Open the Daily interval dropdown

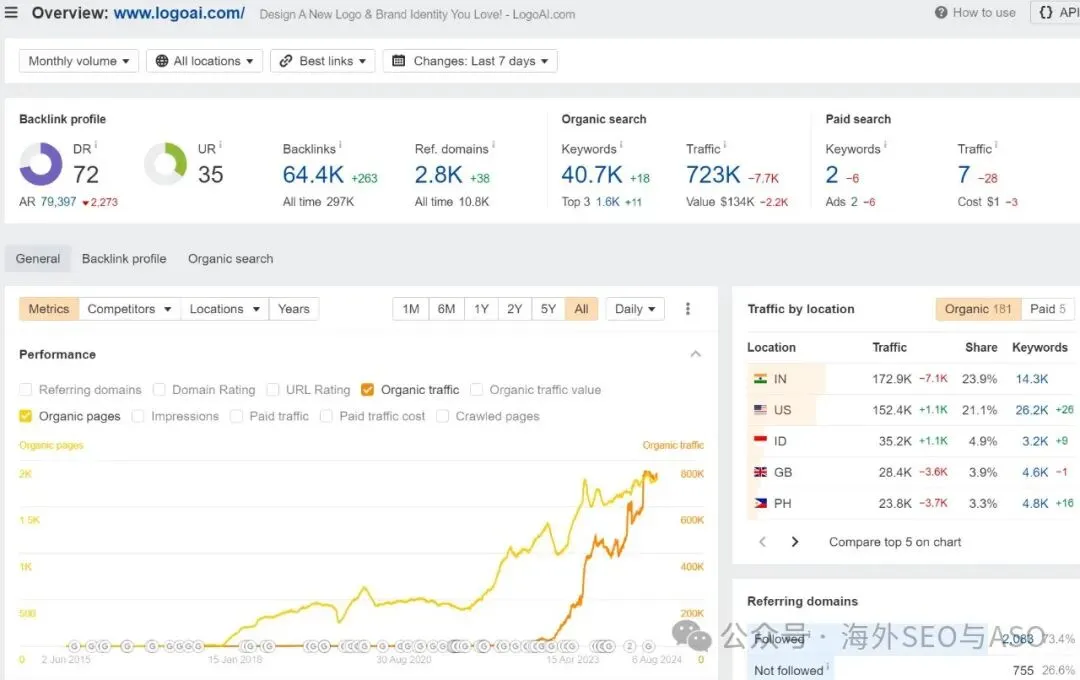(635, 309)
